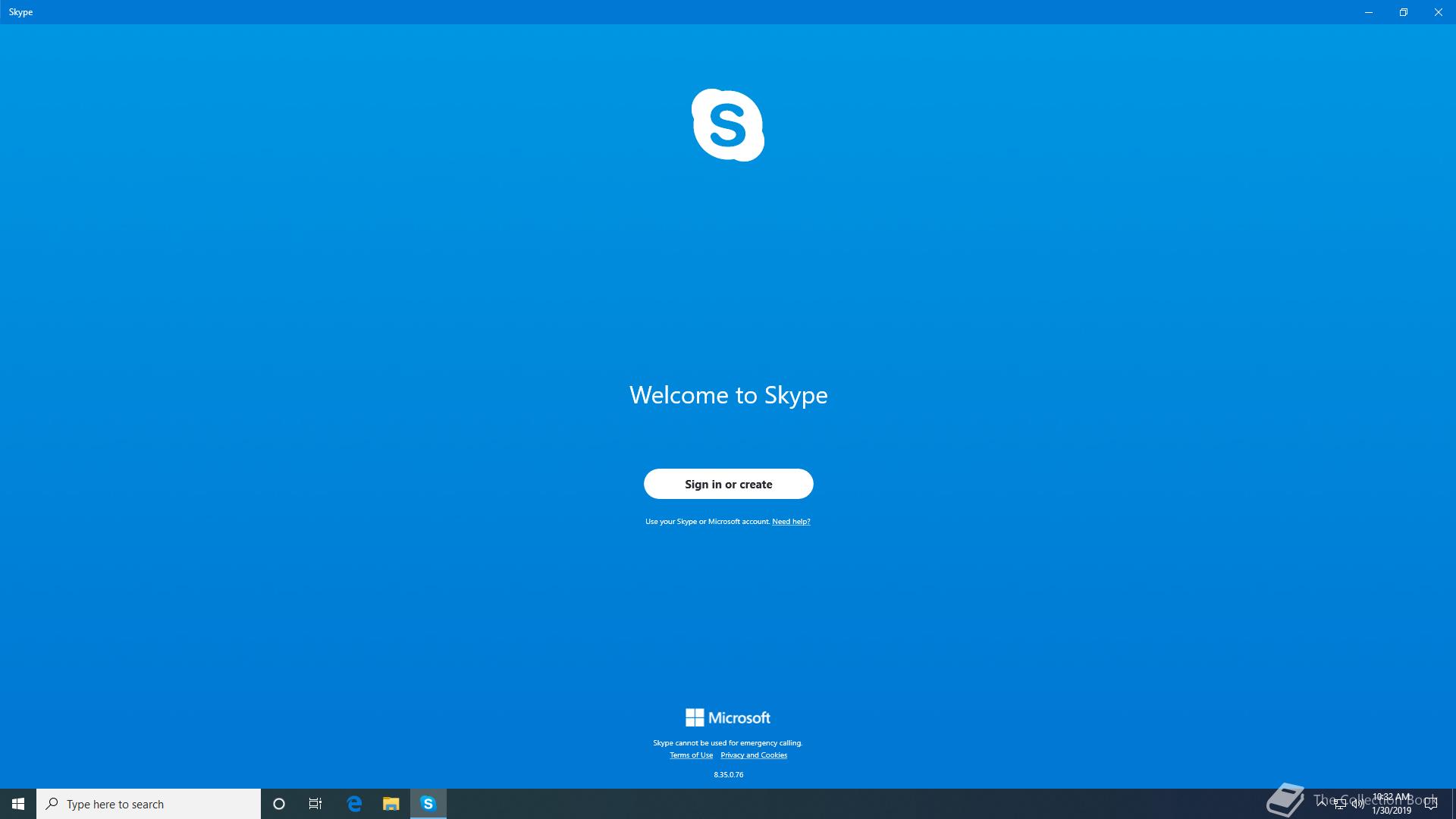Click the taskbar clock showing 1/30/2019
Viewport: 1456px width, 819px height.
[x=1392, y=804]
